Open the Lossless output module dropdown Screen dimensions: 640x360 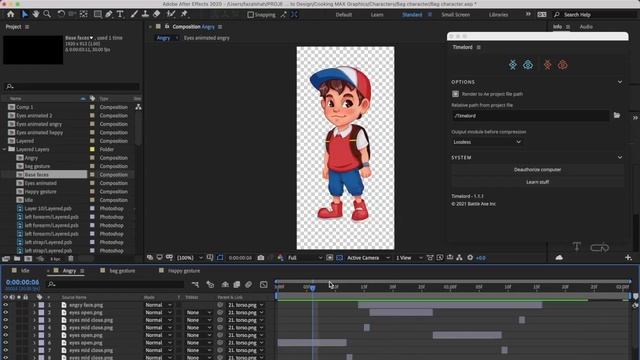pyautogui.click(x=487, y=142)
